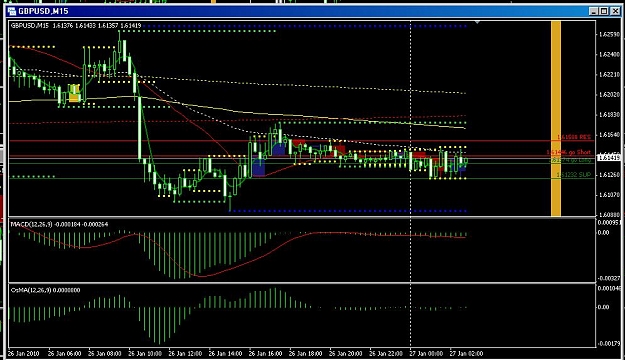Click the 26 Jan 18:00 time label
The image size is (625, 360).
[305, 353]
